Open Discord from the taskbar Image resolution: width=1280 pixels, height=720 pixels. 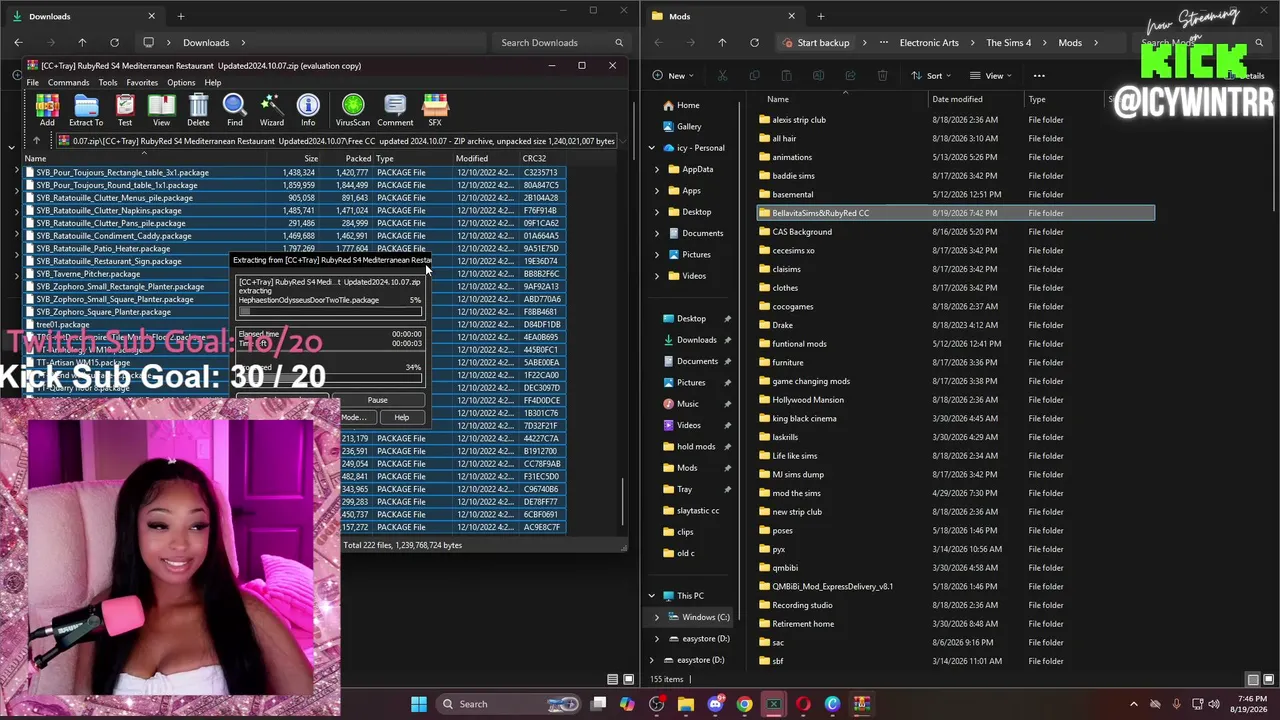tap(715, 704)
